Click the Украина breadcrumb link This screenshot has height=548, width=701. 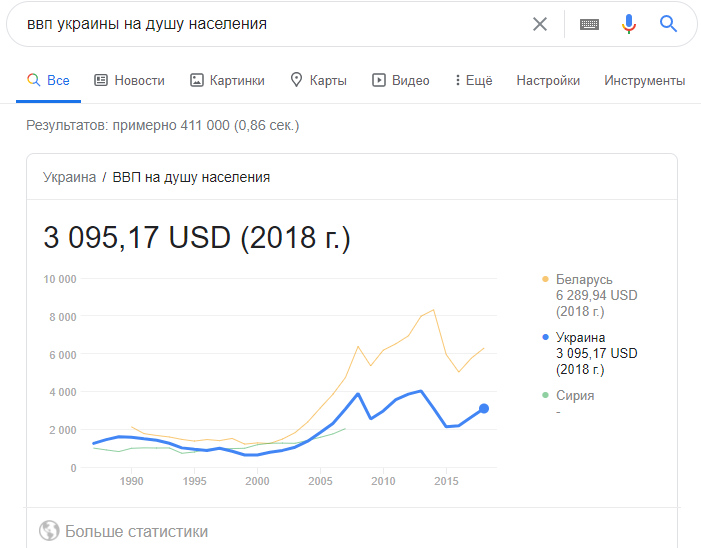[69, 177]
